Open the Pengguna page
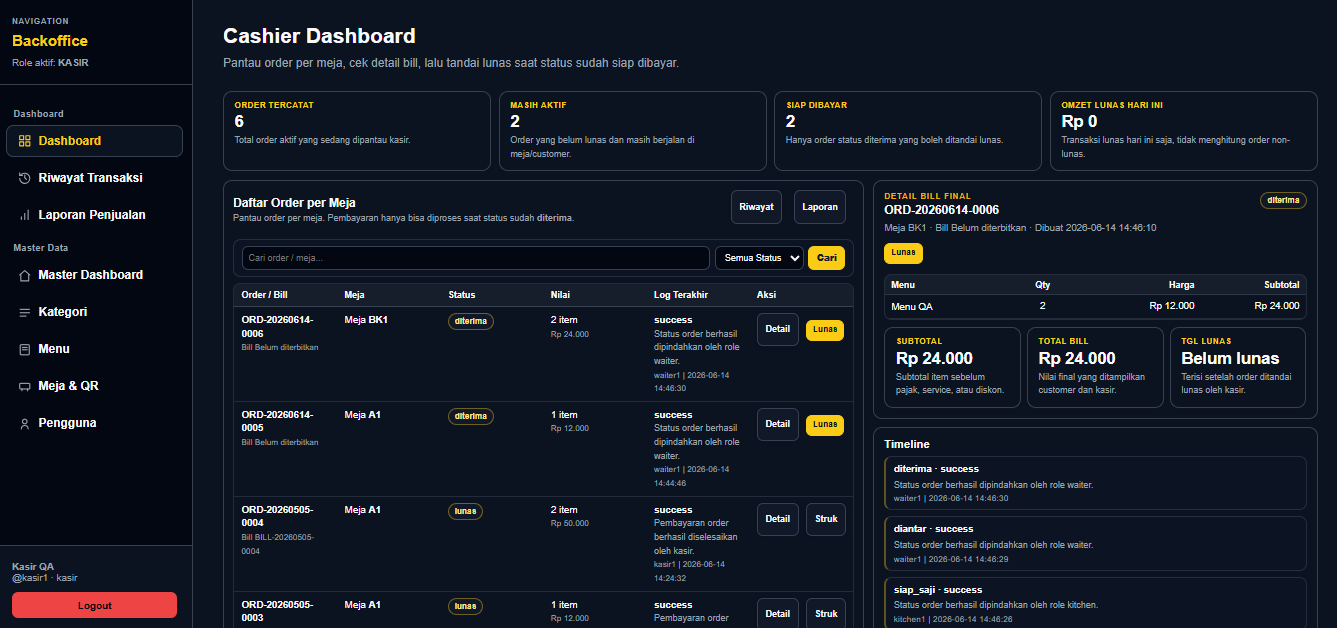 click(x=94, y=423)
